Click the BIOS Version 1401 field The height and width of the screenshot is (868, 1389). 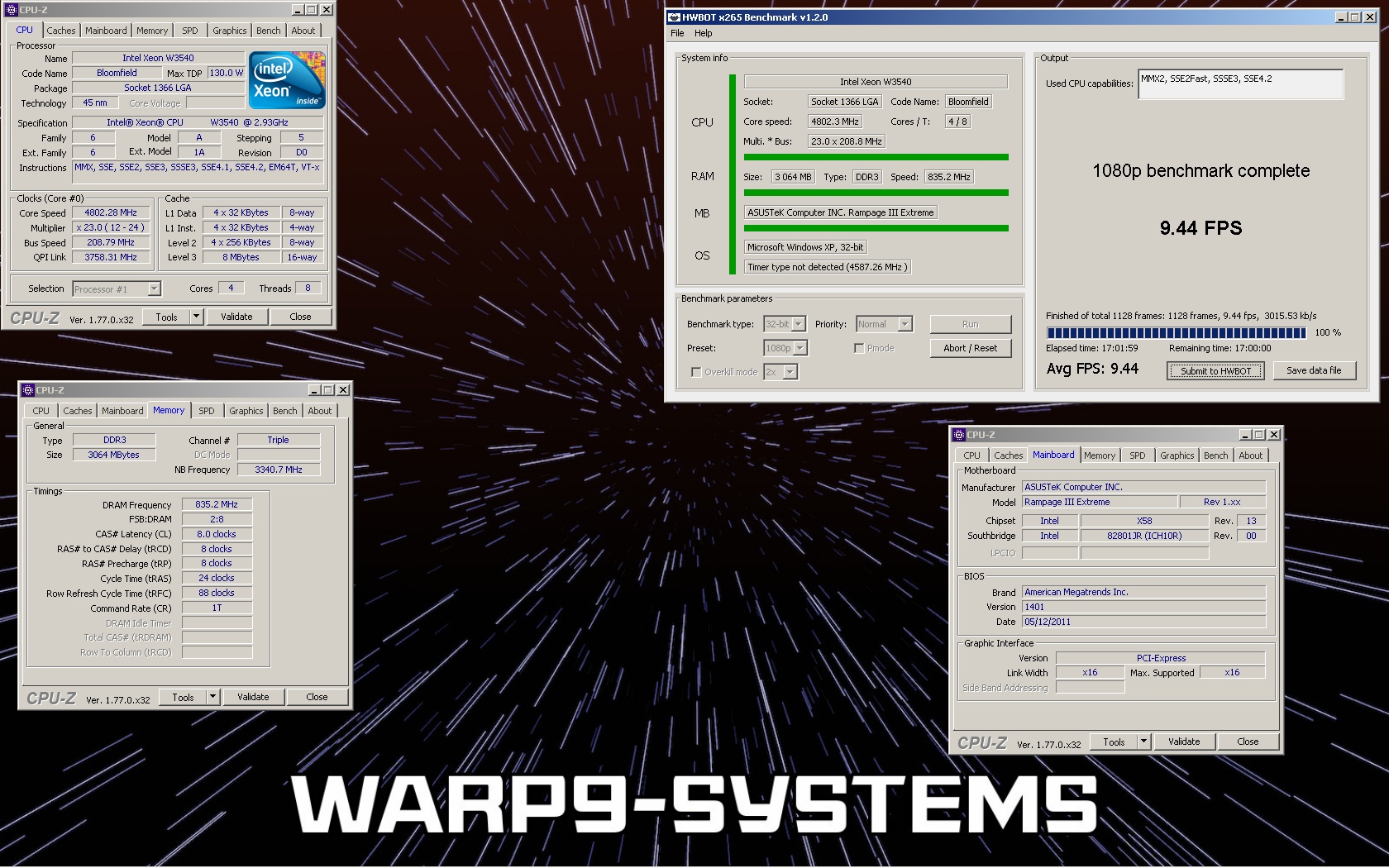pos(1144,607)
